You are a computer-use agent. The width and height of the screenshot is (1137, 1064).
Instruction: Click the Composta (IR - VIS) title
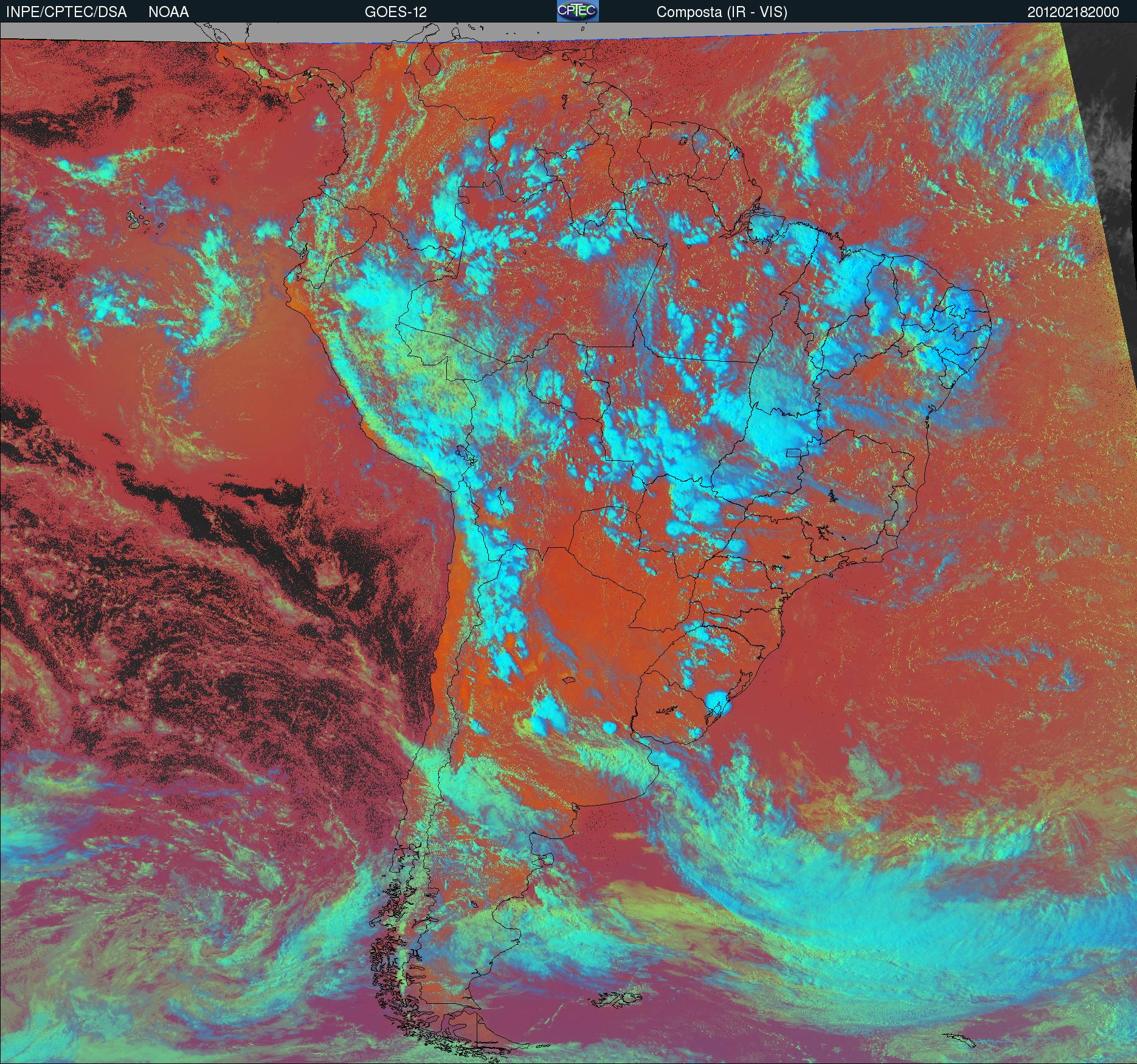click(x=722, y=12)
